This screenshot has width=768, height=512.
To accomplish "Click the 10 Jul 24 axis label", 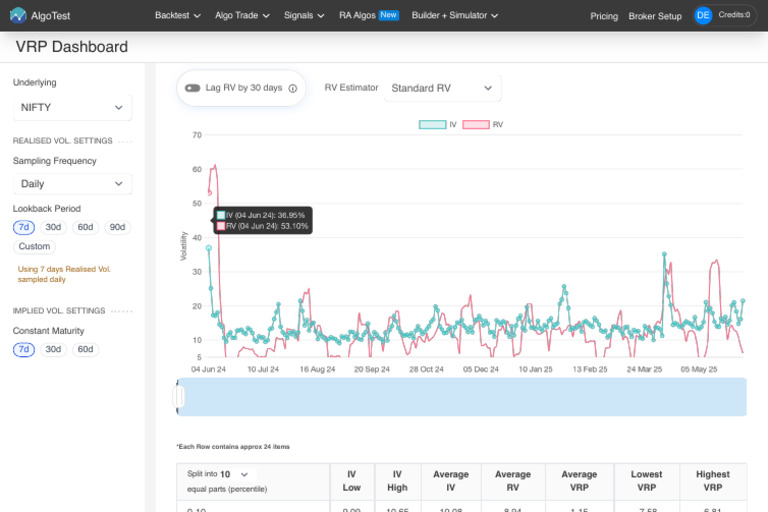I will click(263, 369).
